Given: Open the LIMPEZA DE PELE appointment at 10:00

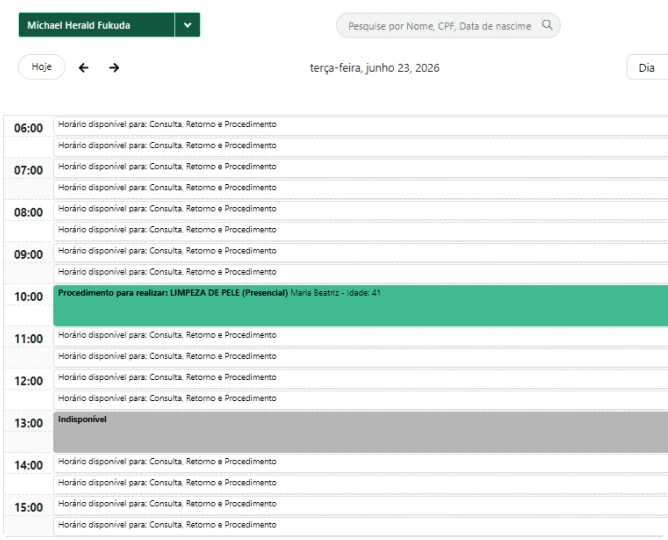Looking at the screenshot, I should [360, 305].
